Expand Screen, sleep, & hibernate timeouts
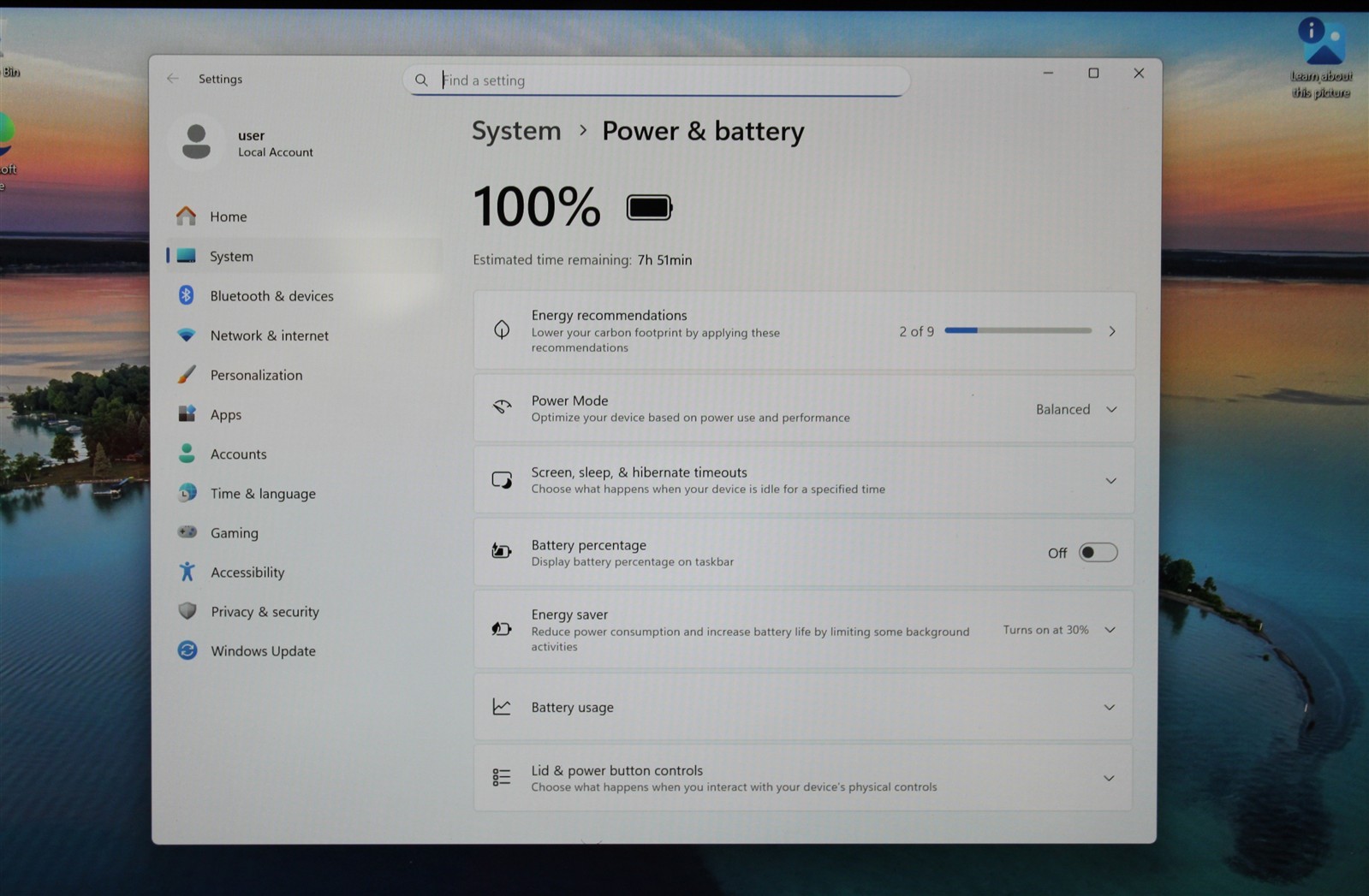1369x896 pixels. coord(803,480)
